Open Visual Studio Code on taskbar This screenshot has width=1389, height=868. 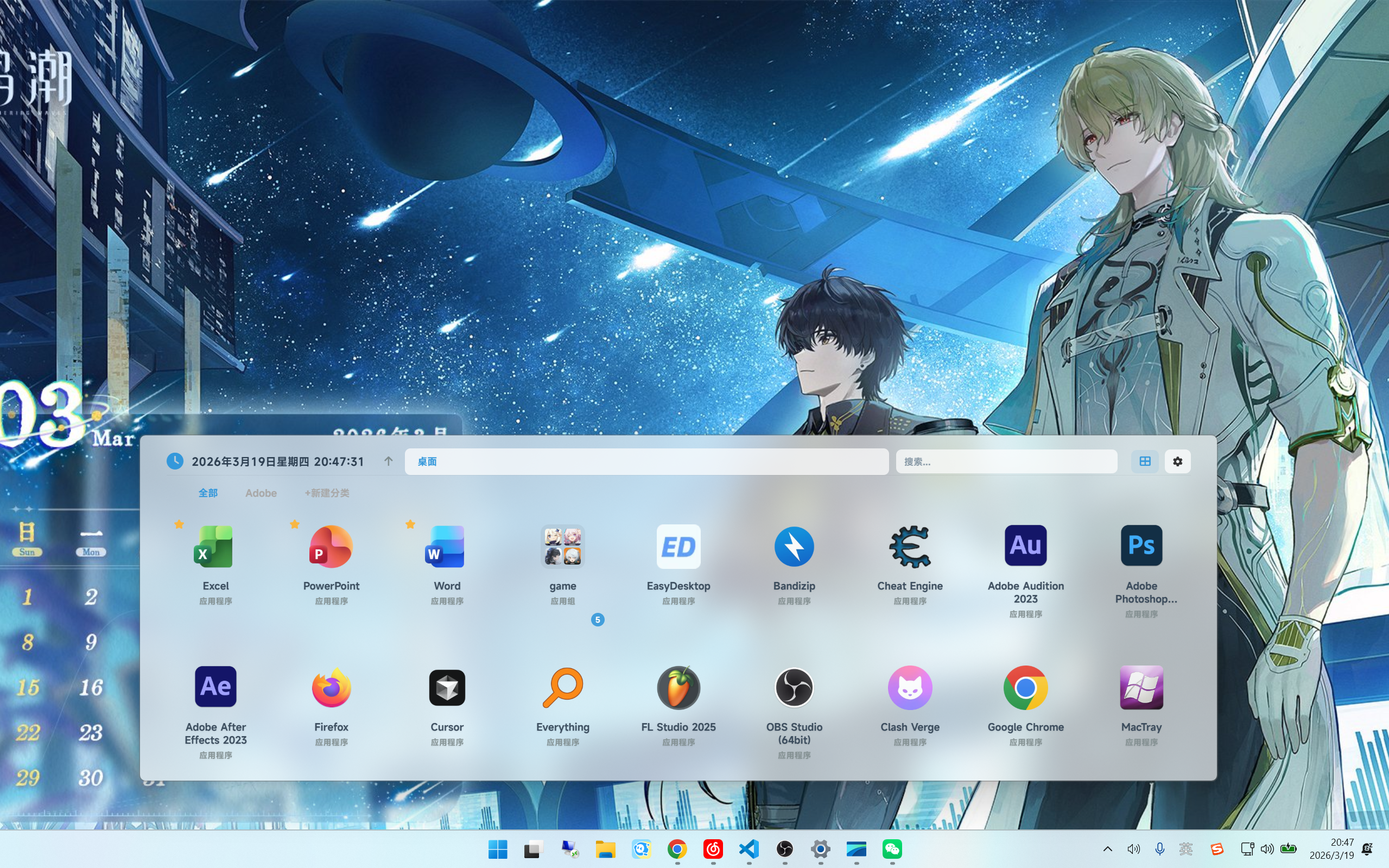[749, 848]
